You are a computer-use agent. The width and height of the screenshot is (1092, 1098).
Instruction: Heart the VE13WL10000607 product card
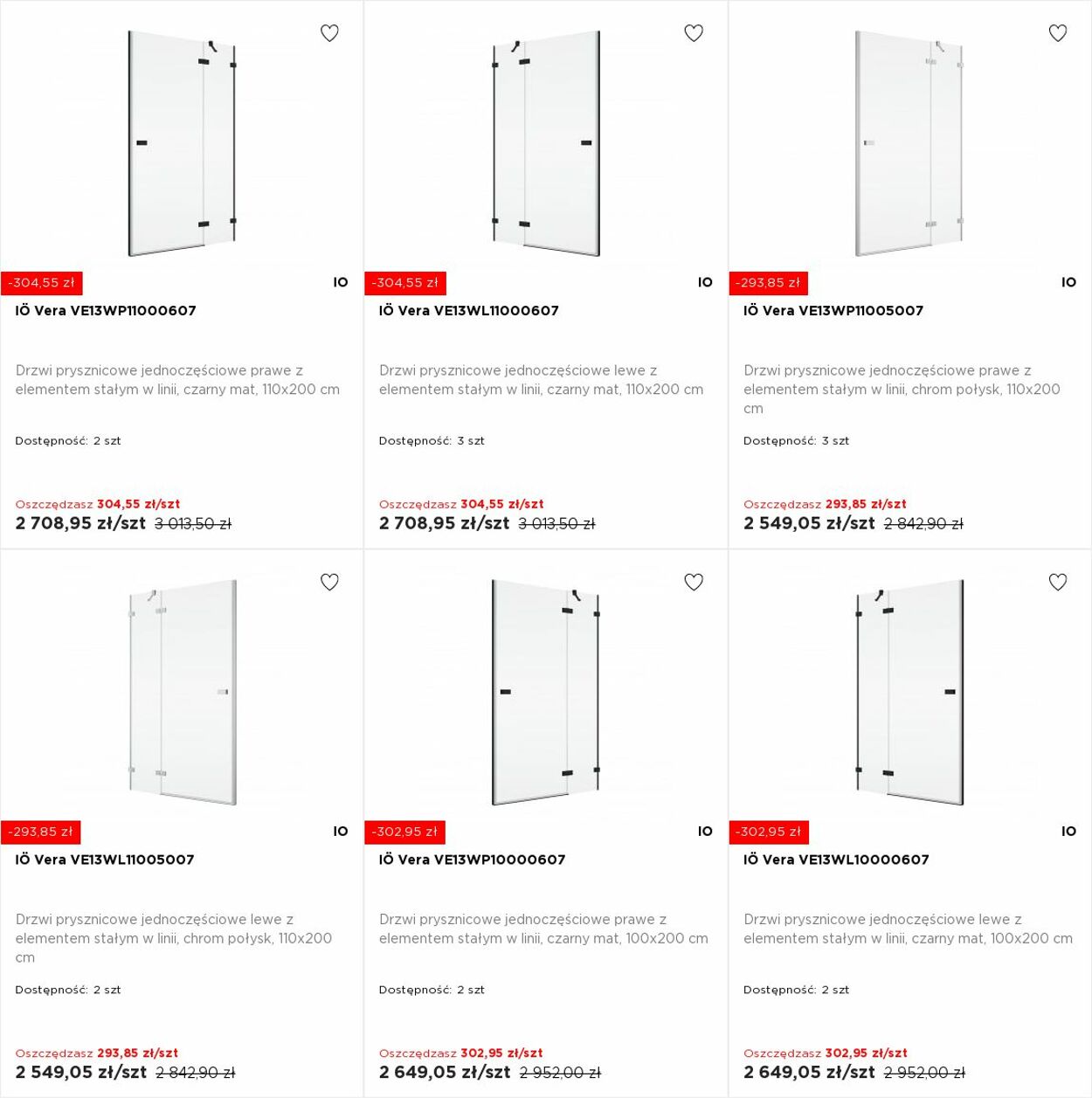1058,582
